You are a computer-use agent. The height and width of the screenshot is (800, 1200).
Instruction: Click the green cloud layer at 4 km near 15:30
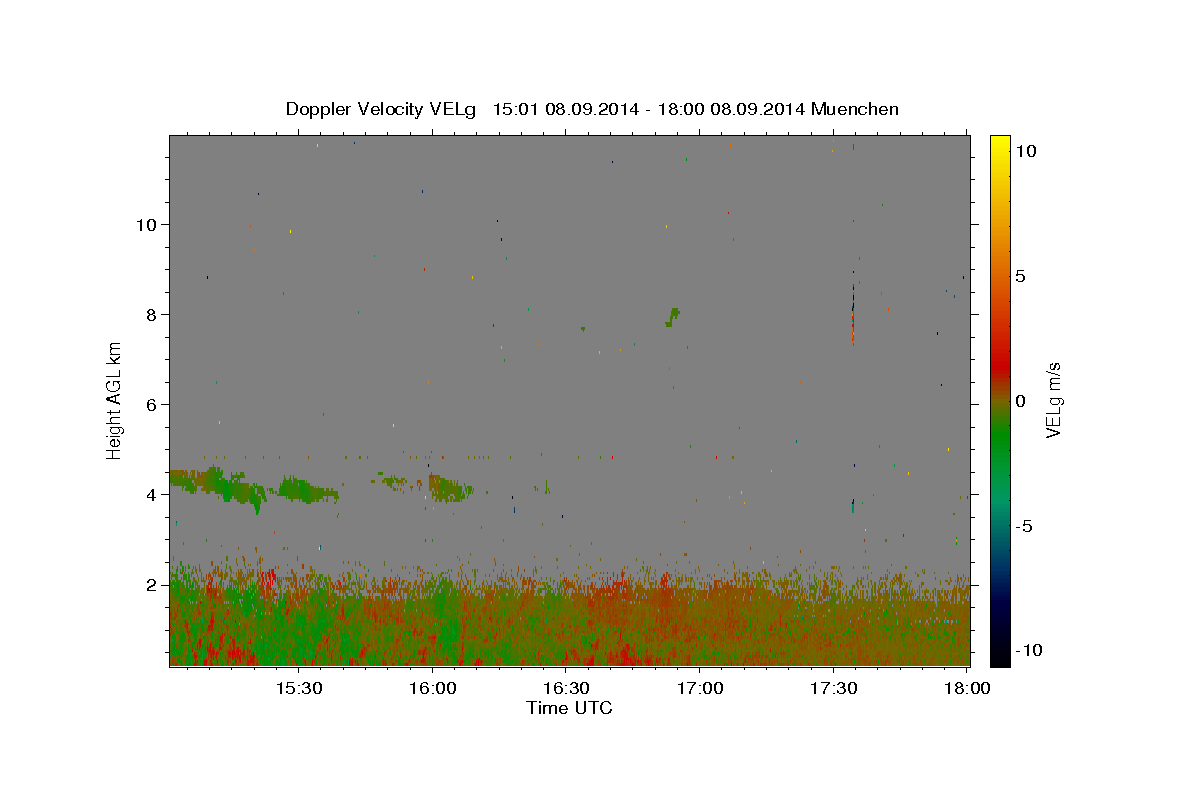[308, 491]
